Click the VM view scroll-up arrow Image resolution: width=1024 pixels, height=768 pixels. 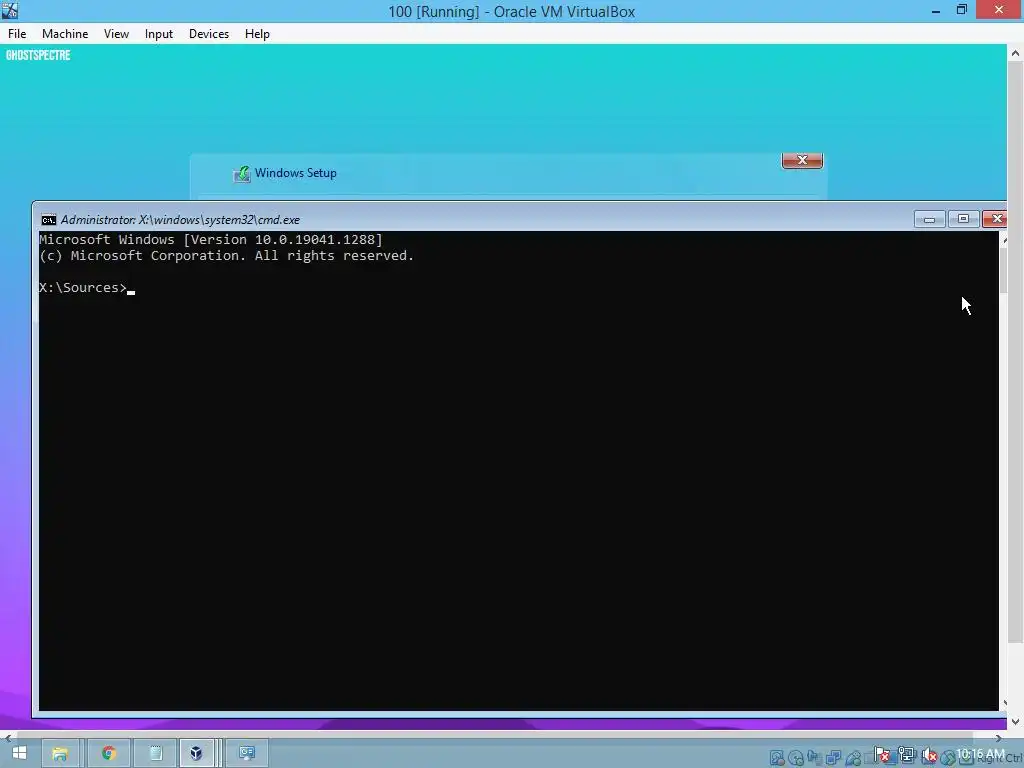1016,54
